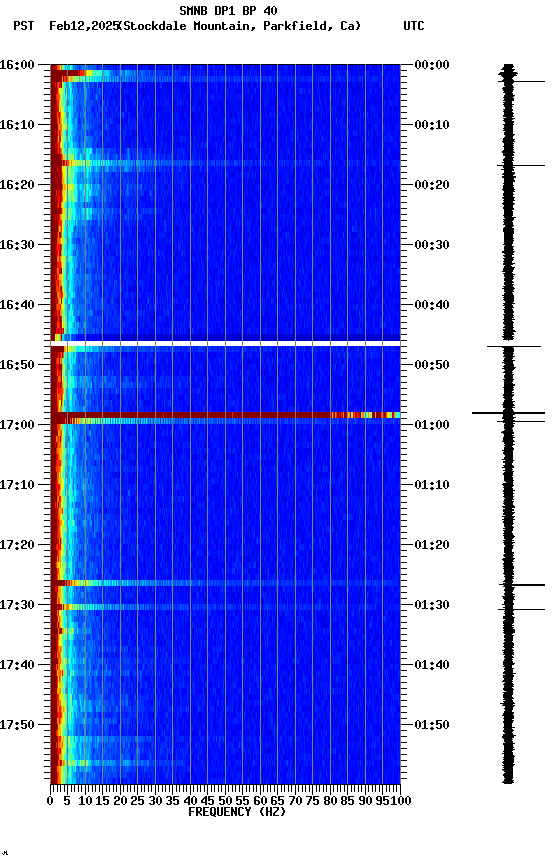Click the largest spike on the seismogram trace

[508, 413]
